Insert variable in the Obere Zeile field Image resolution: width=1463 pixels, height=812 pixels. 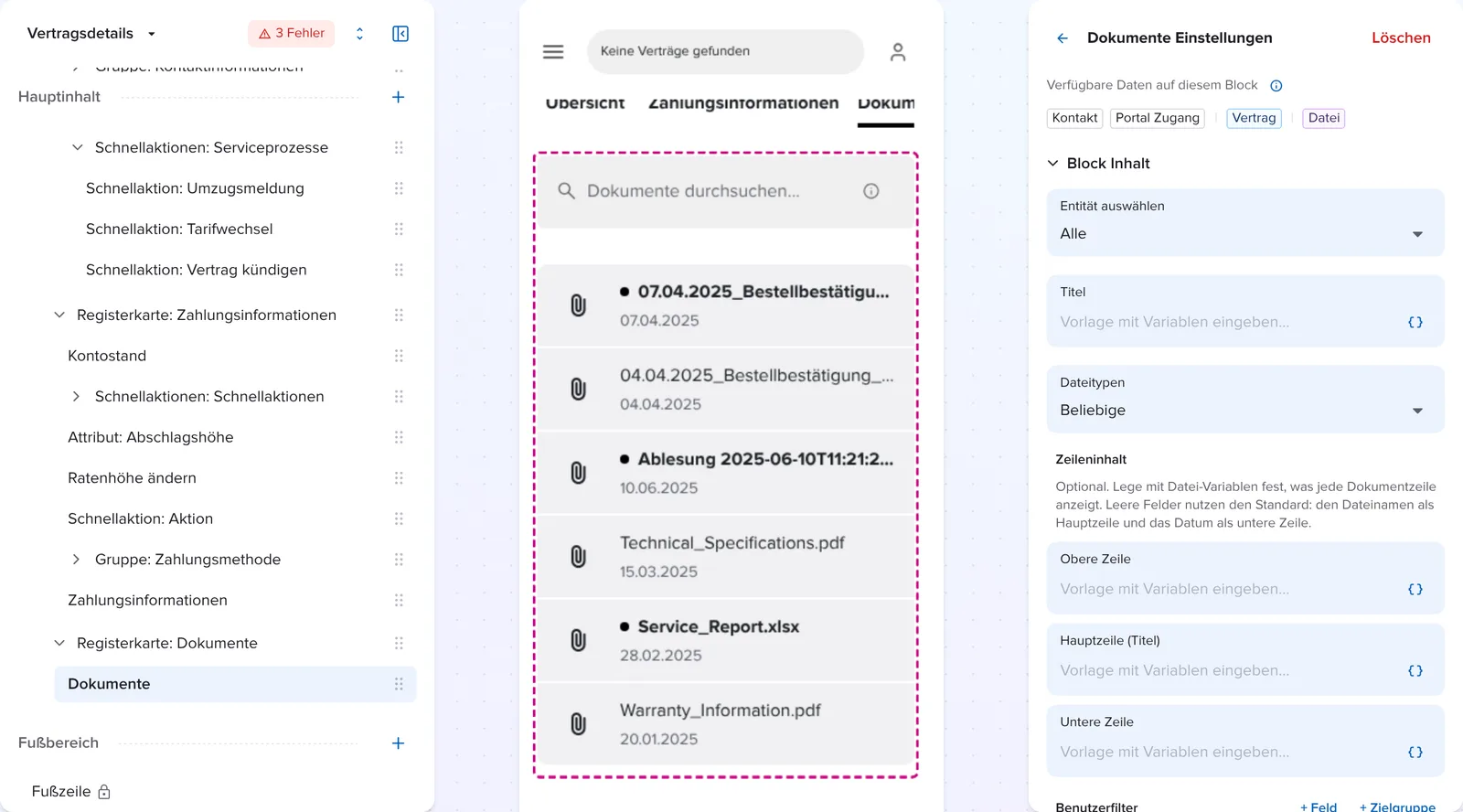coord(1415,589)
